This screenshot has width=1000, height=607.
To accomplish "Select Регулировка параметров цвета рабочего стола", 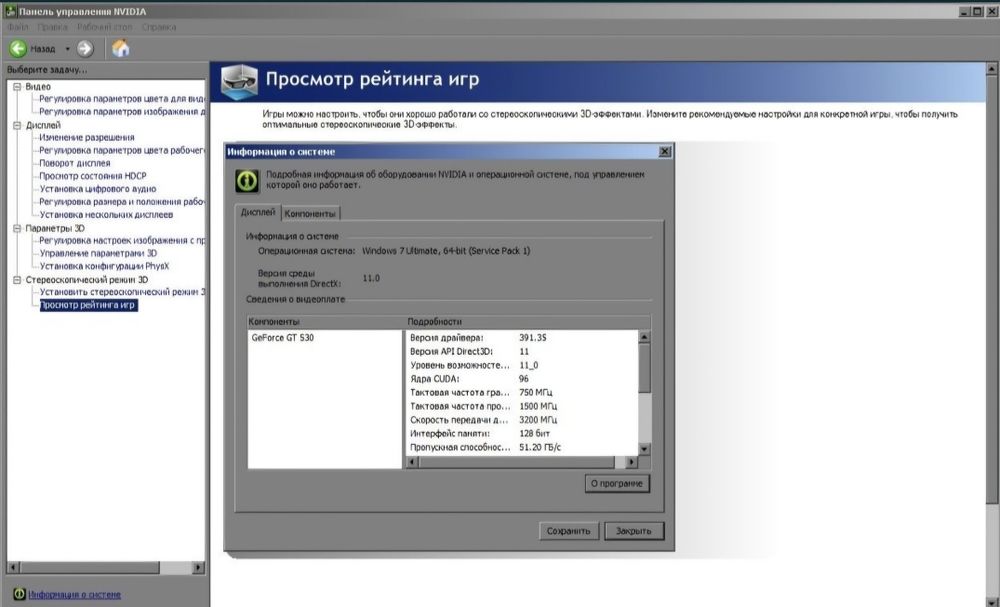I will point(122,150).
